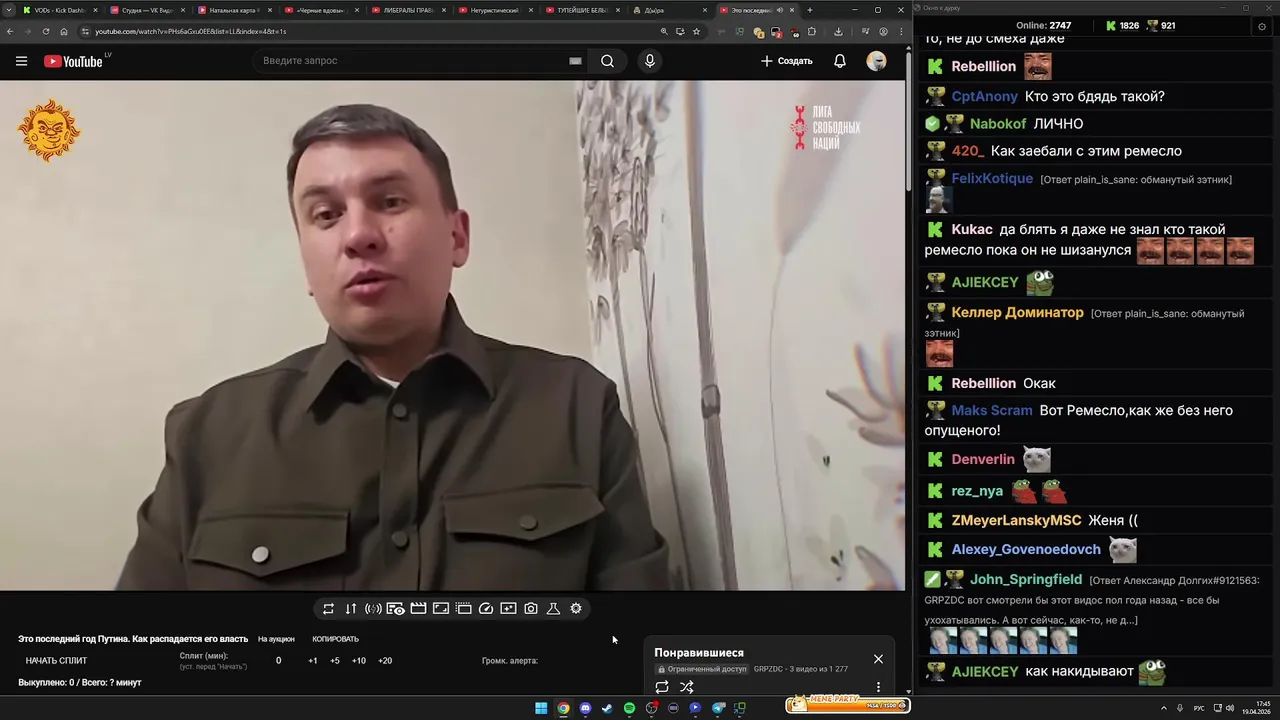Toggle playlist shuffle in Понравившиеся panel
This screenshot has width=1280, height=720.
[687, 687]
